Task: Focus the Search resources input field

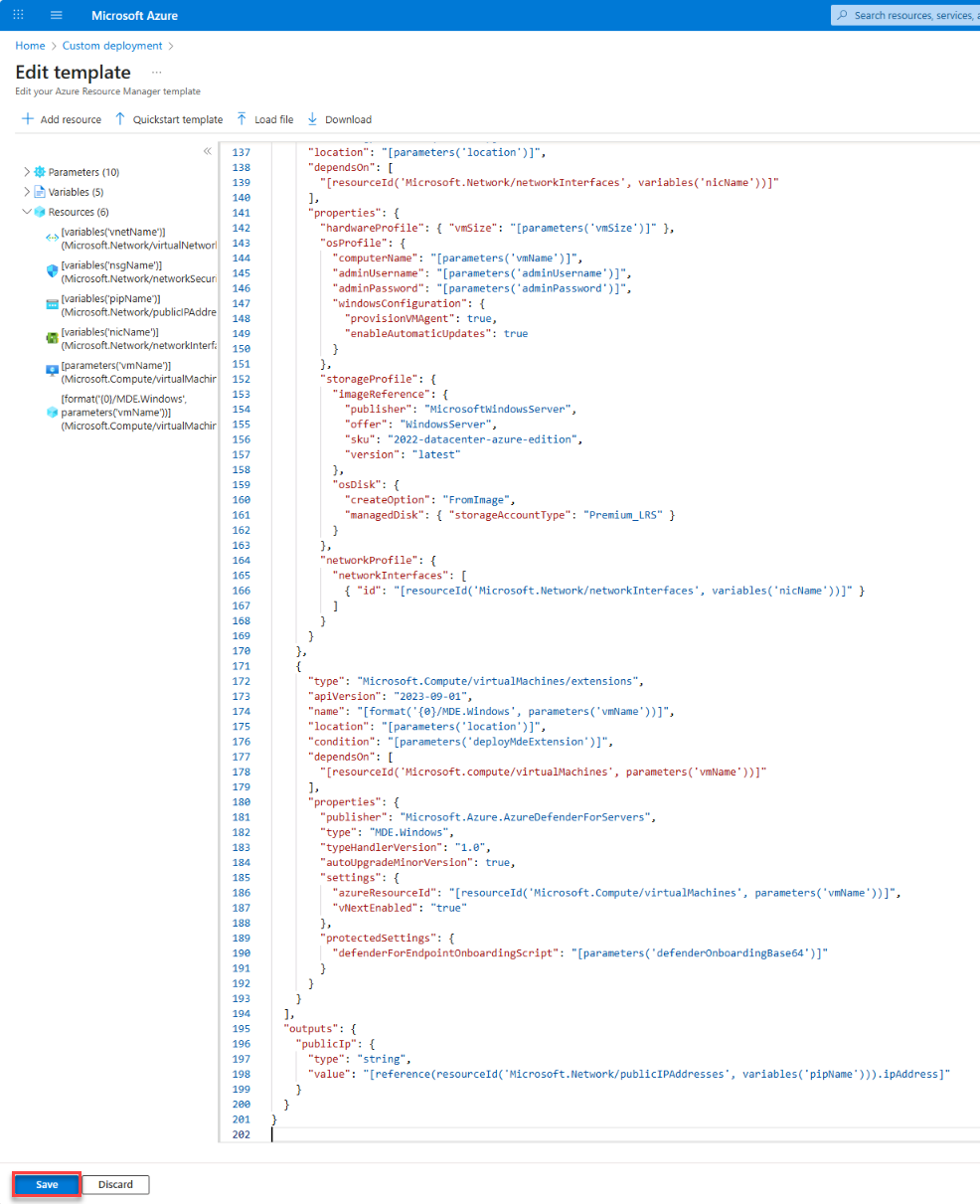Action: [x=905, y=15]
